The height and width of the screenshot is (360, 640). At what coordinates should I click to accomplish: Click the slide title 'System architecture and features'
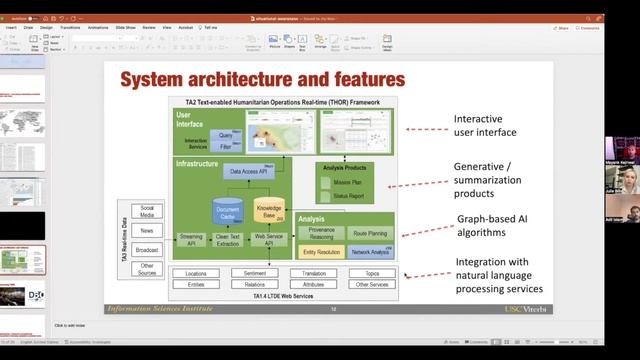click(x=263, y=79)
